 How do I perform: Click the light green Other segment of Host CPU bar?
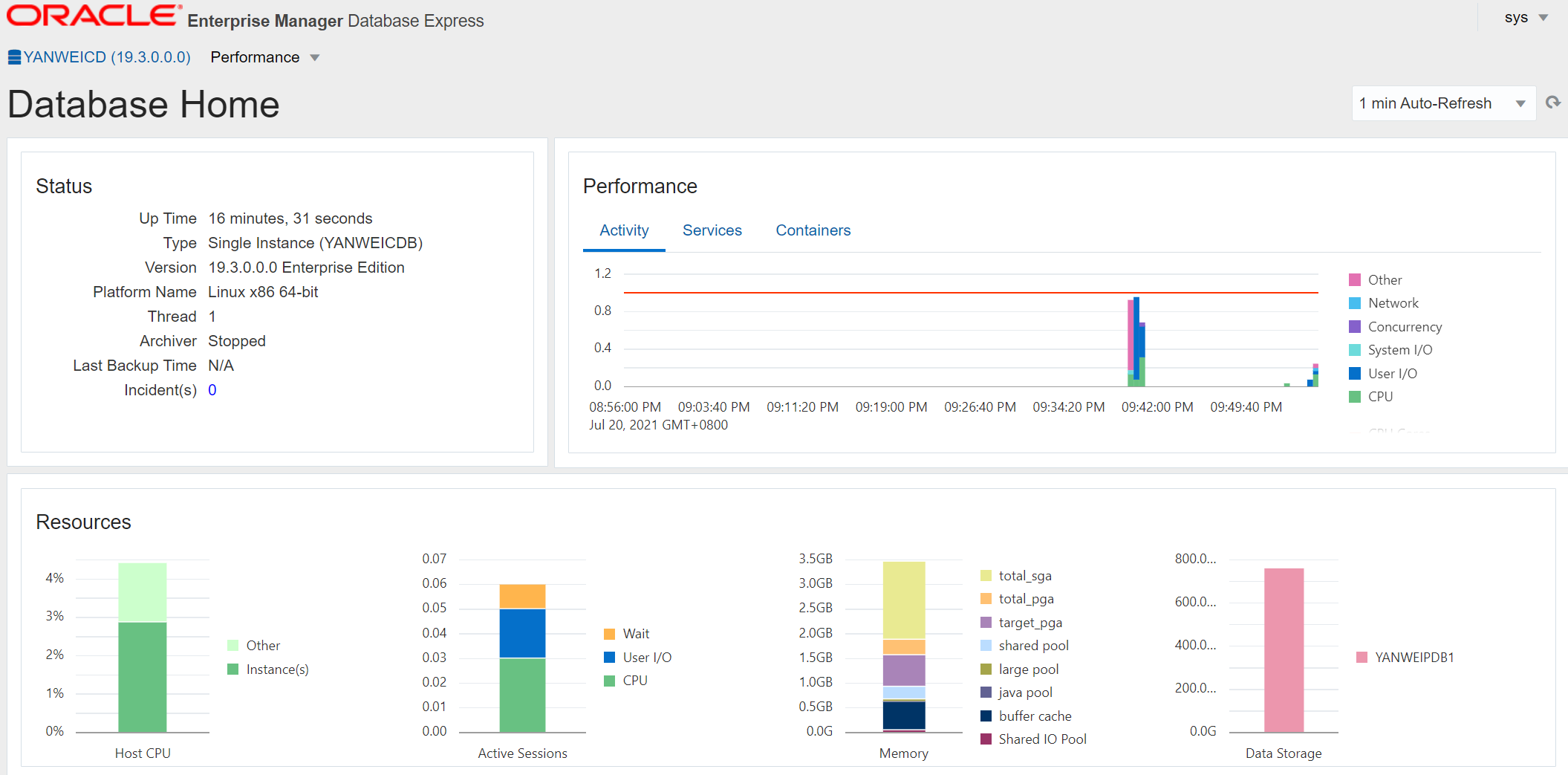pyautogui.click(x=143, y=592)
